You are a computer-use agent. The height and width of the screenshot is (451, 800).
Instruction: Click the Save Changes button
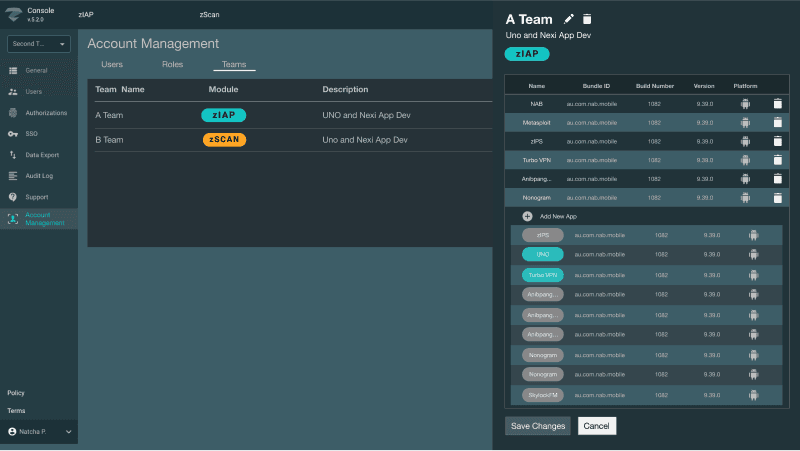pyautogui.click(x=538, y=426)
